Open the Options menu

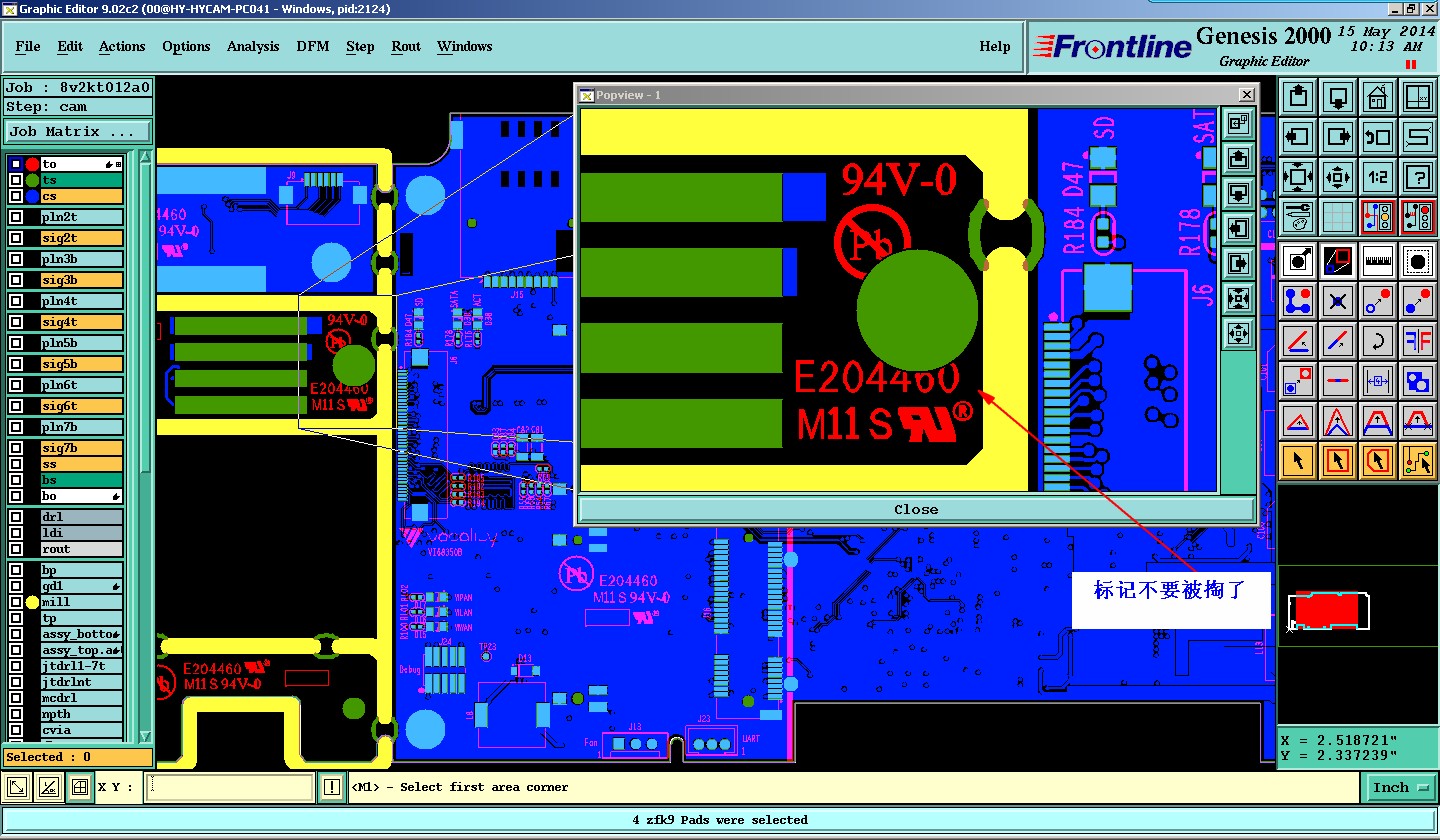coord(186,46)
